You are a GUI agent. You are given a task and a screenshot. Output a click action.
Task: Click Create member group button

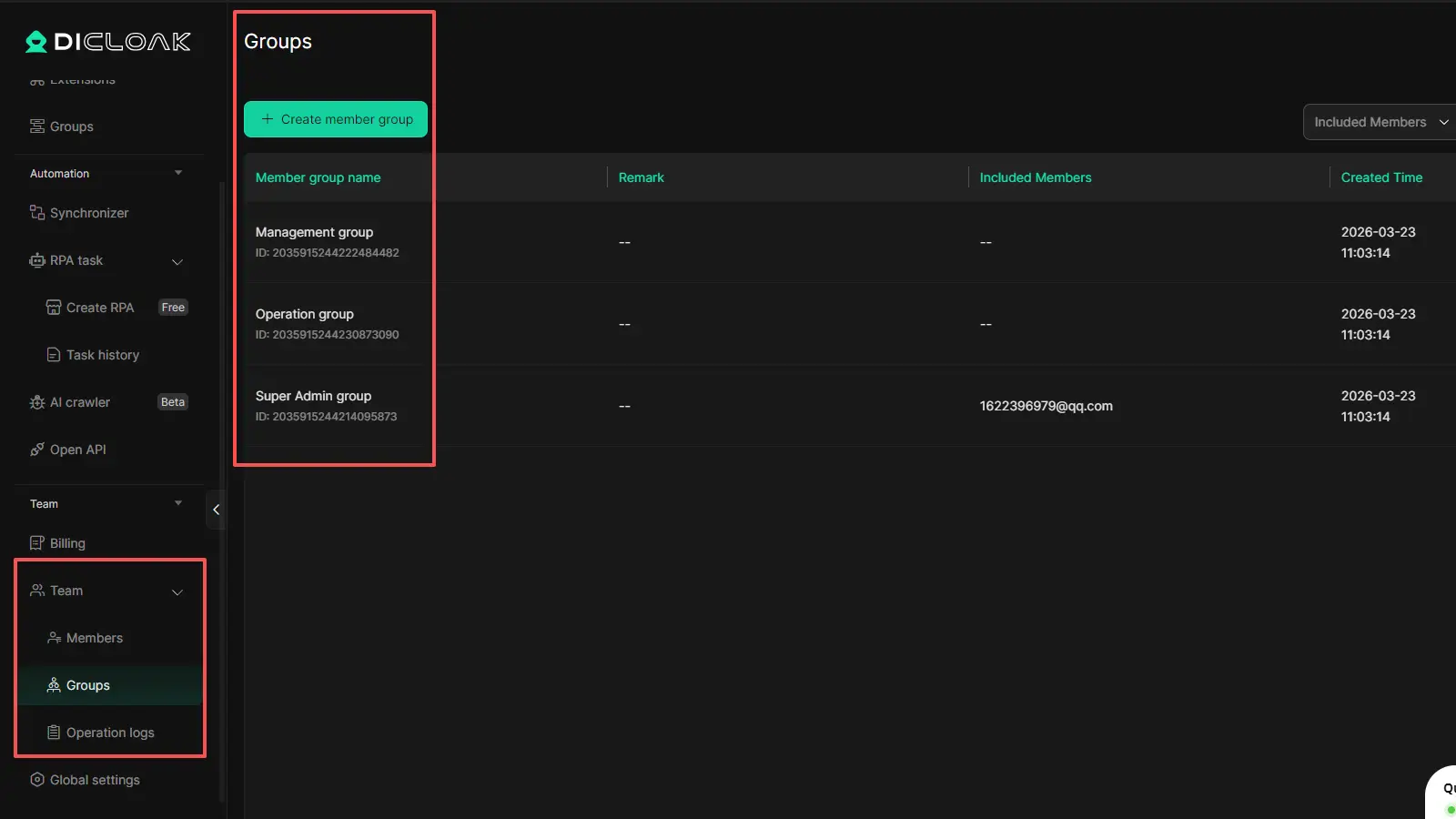point(336,119)
